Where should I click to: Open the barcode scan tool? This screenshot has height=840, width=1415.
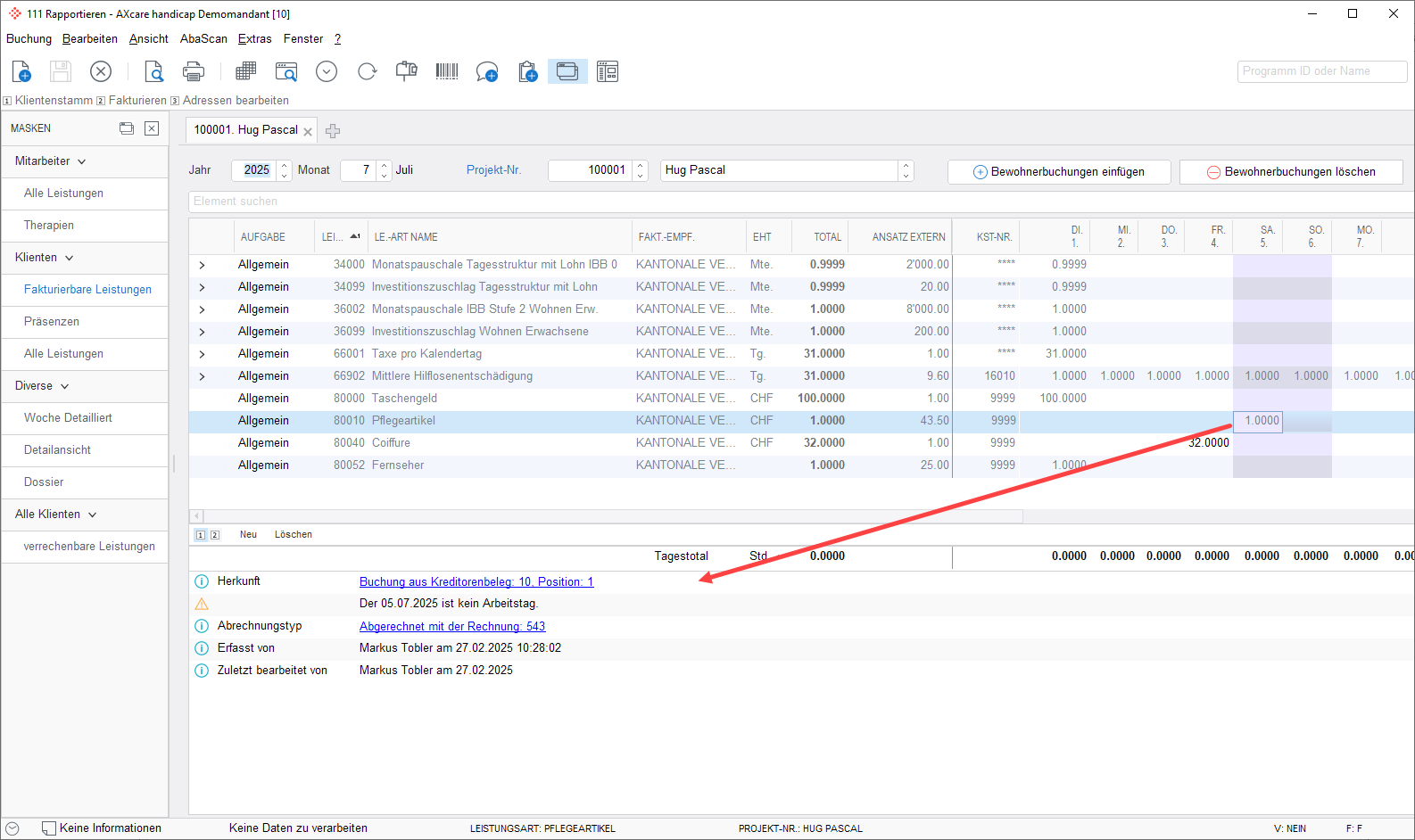tap(447, 71)
